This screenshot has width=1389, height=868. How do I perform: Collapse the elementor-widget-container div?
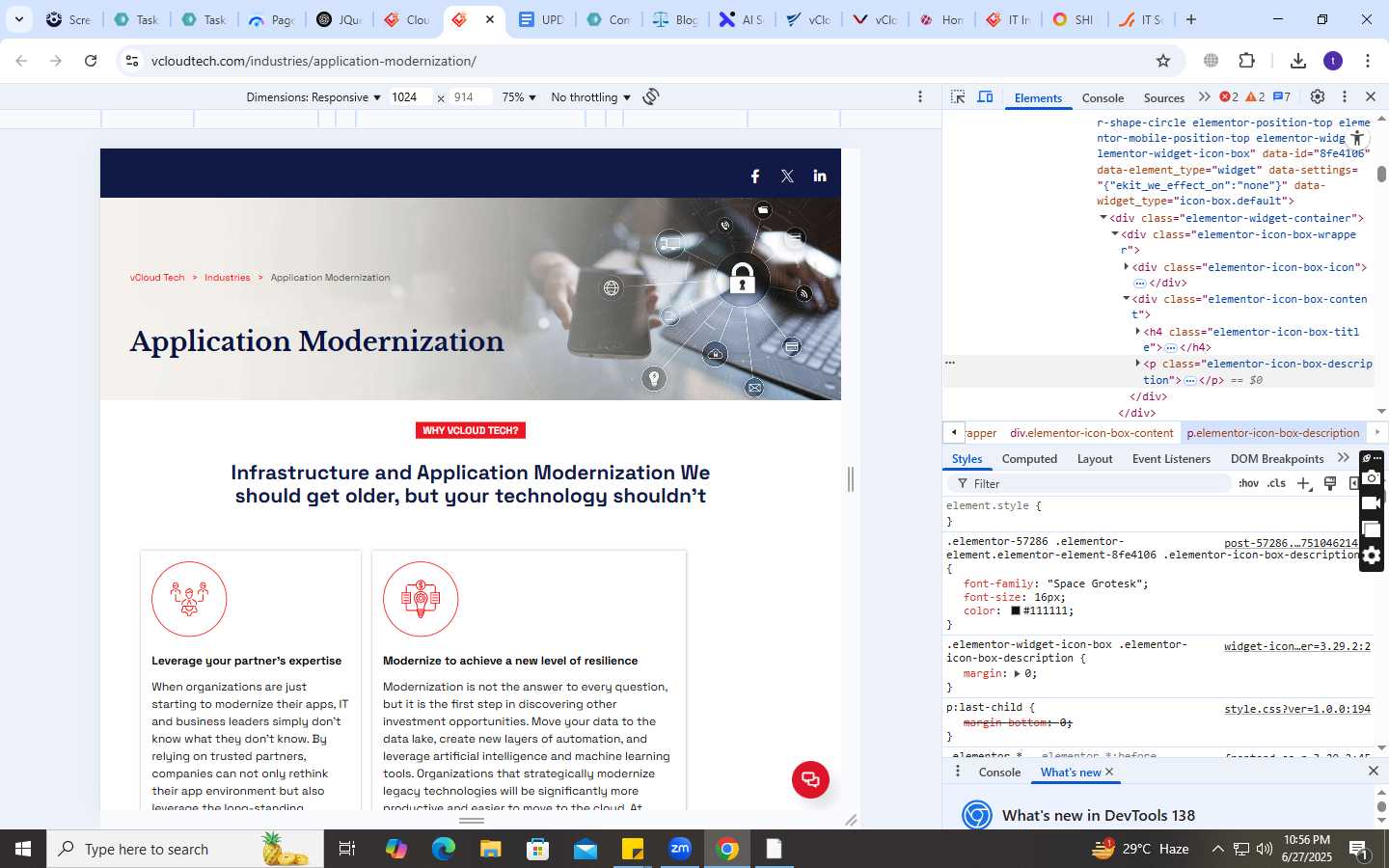[x=1103, y=218]
